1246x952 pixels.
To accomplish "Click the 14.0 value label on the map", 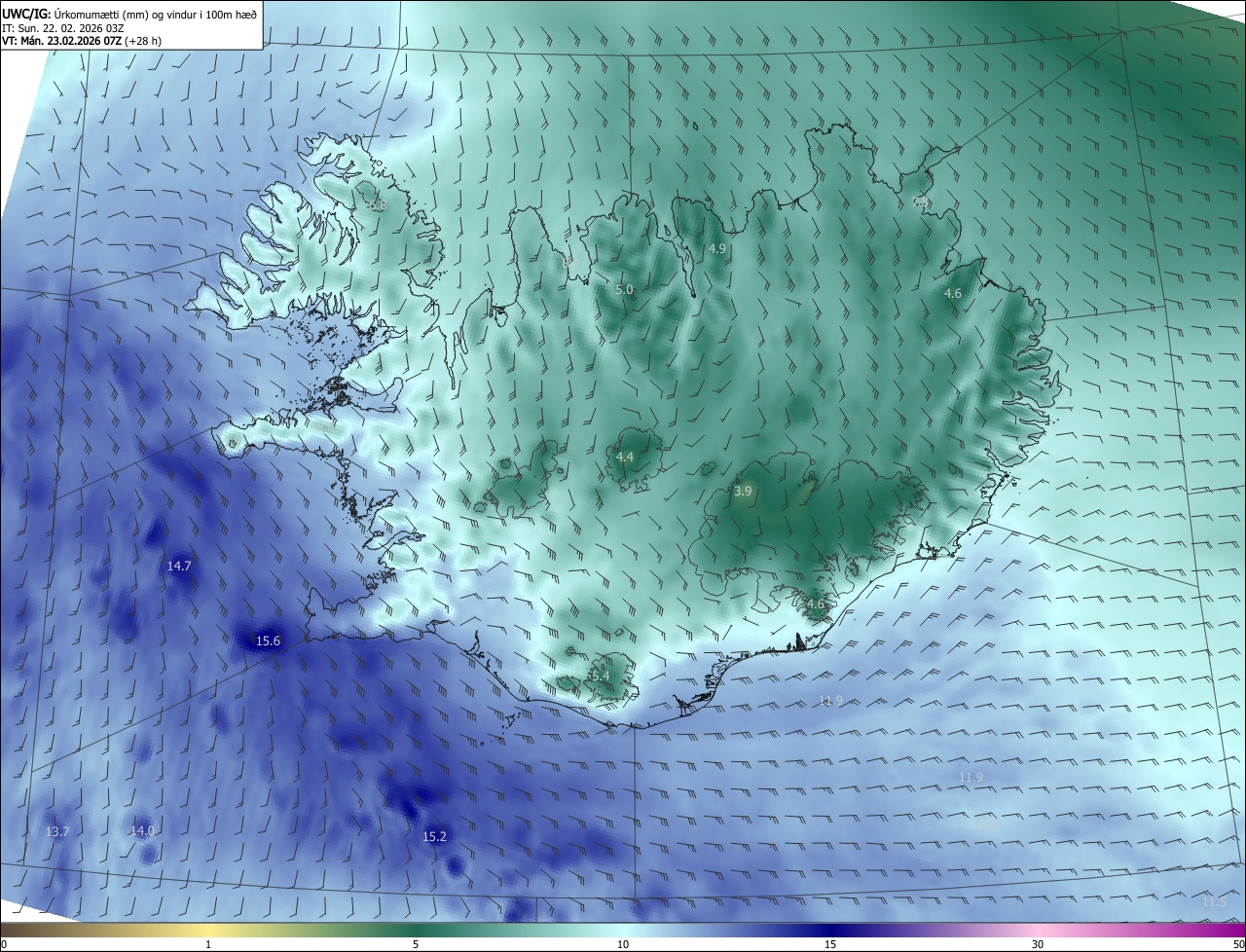I will click(x=142, y=830).
